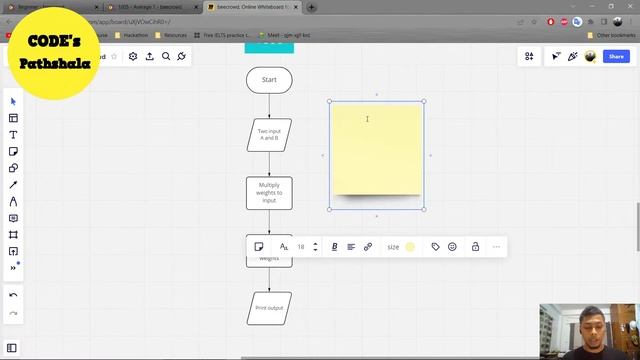Bookmark this page with the address bar star
Viewport: 640px width, 360px height.
click(534, 22)
